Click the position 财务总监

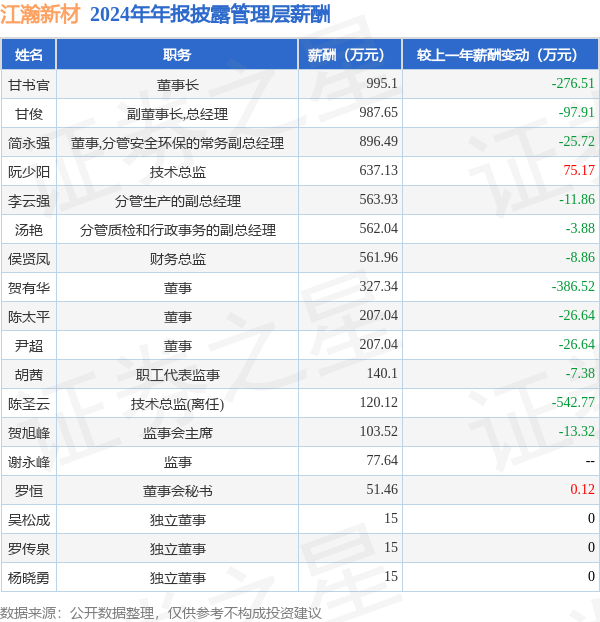coord(177,259)
